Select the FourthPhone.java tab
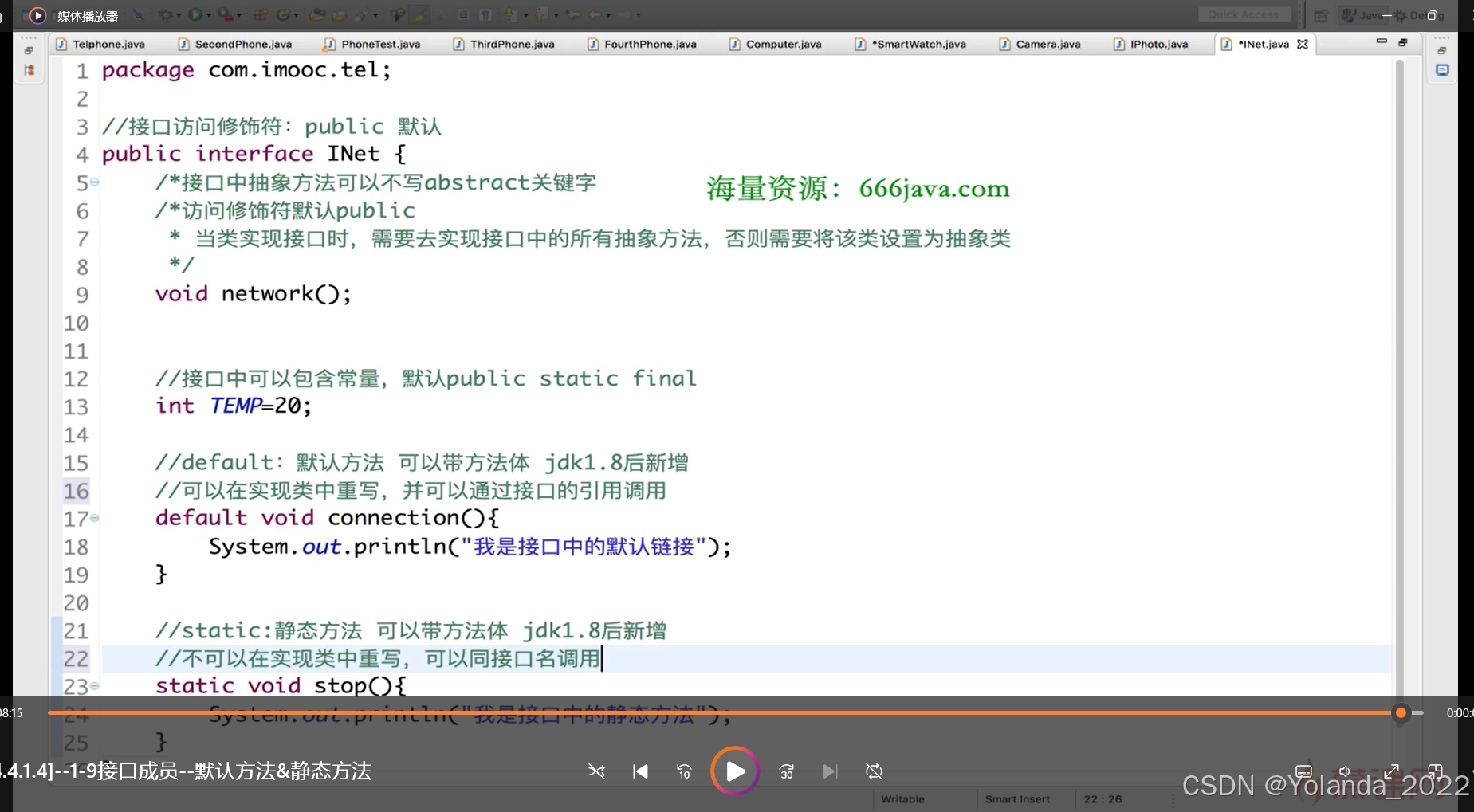Image resolution: width=1474 pixels, height=812 pixels. pos(643,44)
